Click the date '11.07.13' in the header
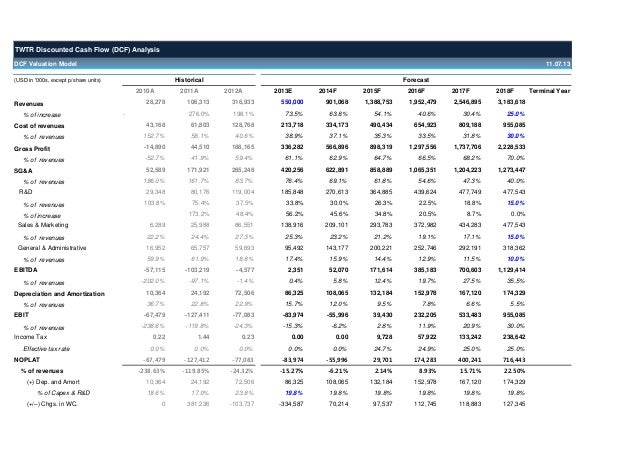 tap(558, 64)
